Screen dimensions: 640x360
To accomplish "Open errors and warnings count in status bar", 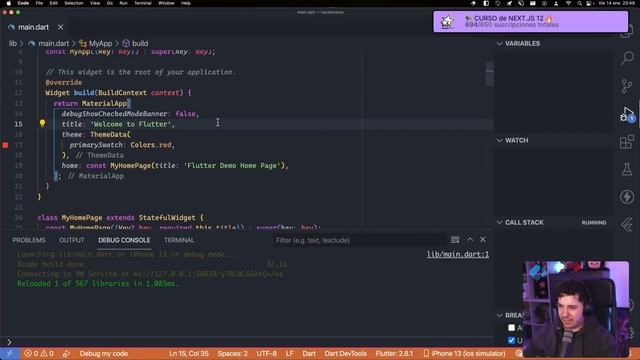I will click(39, 353).
